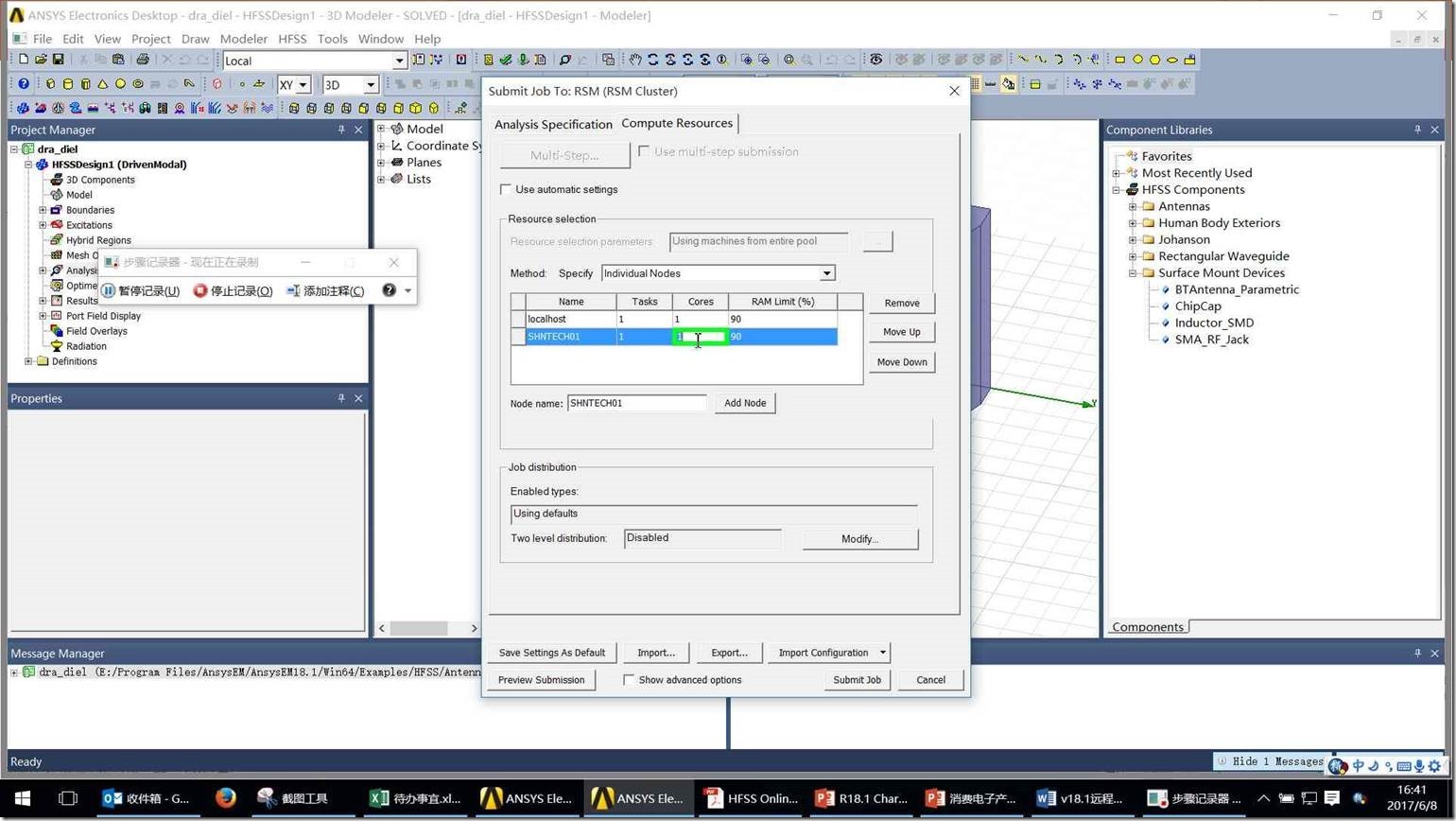Open the File menu
The image size is (1456, 821).
click(x=43, y=39)
